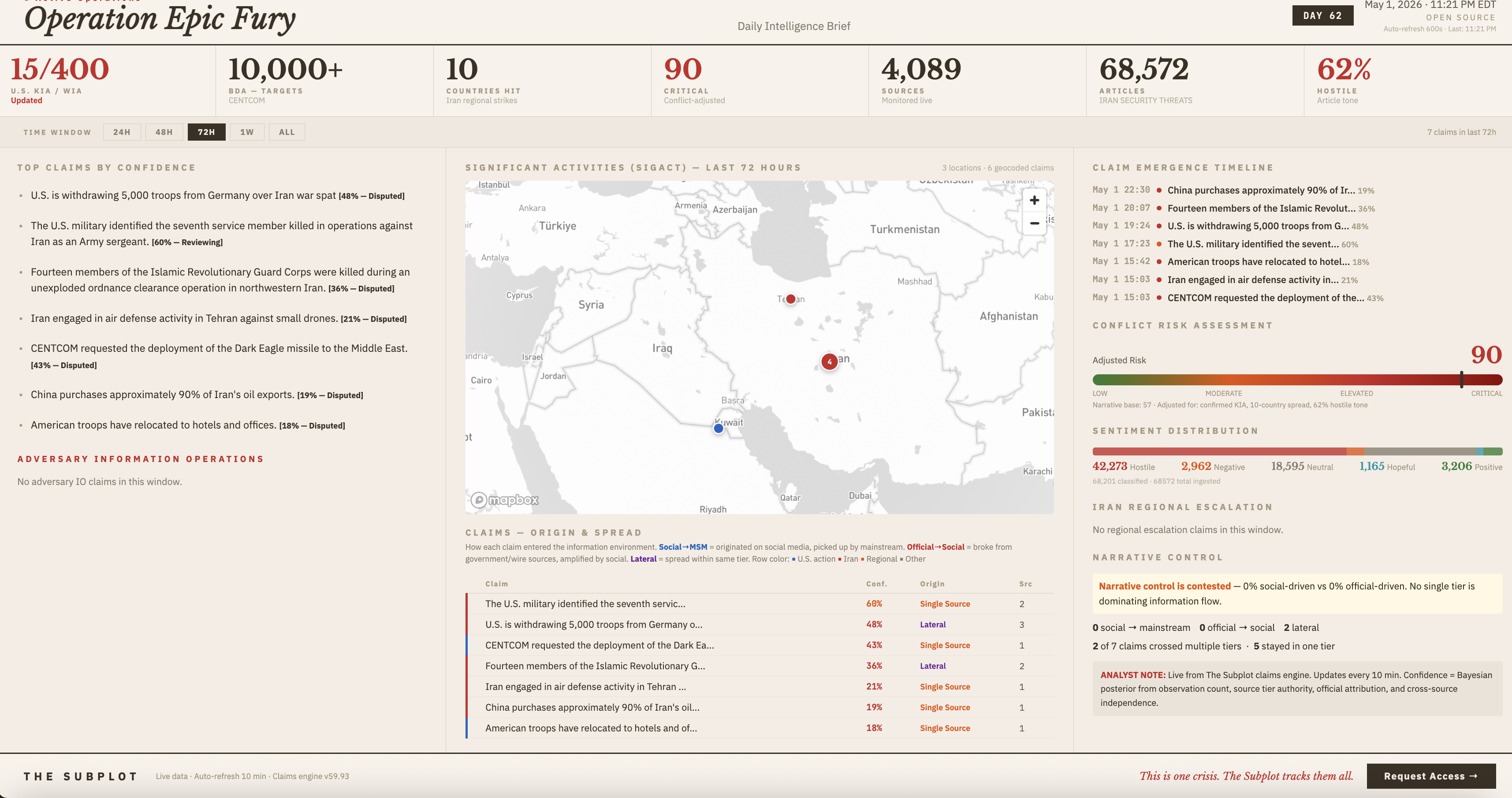
Task: Click the Claim column header
Action: click(x=496, y=584)
